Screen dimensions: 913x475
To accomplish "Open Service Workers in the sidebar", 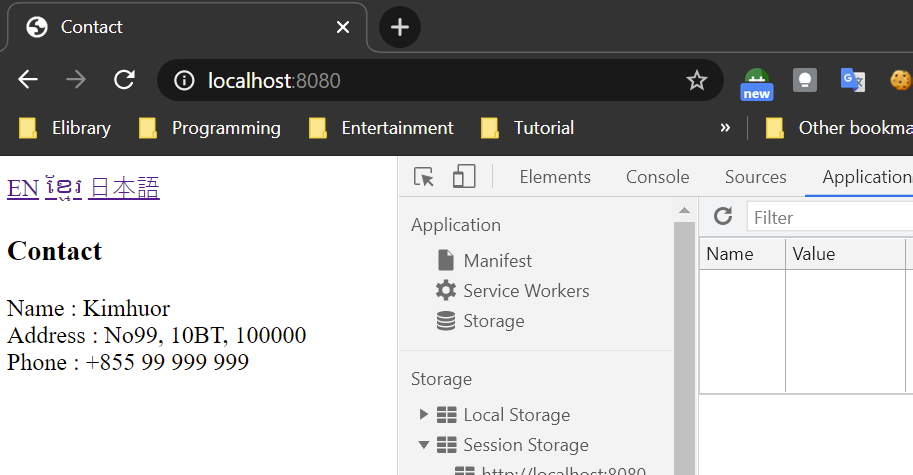I will 526,291.
